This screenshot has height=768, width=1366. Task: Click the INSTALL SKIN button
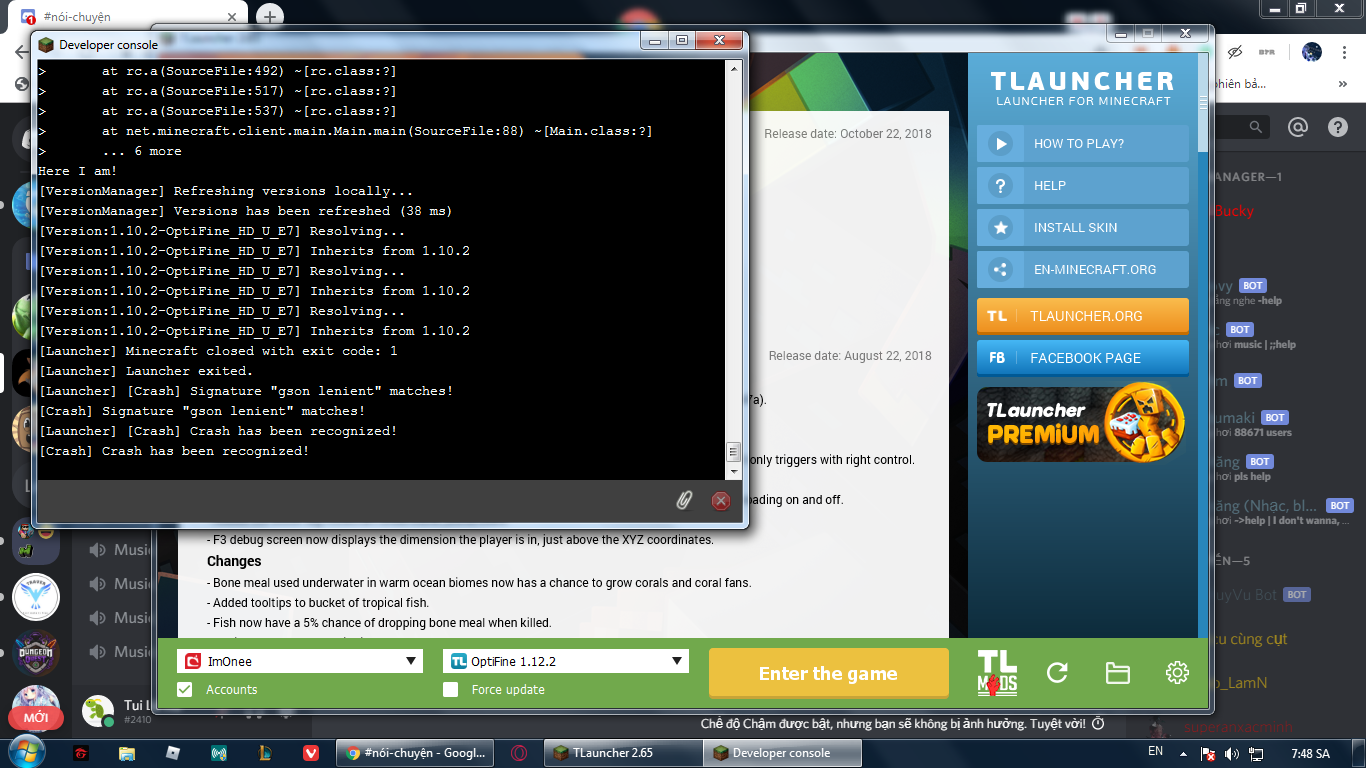click(x=1083, y=228)
